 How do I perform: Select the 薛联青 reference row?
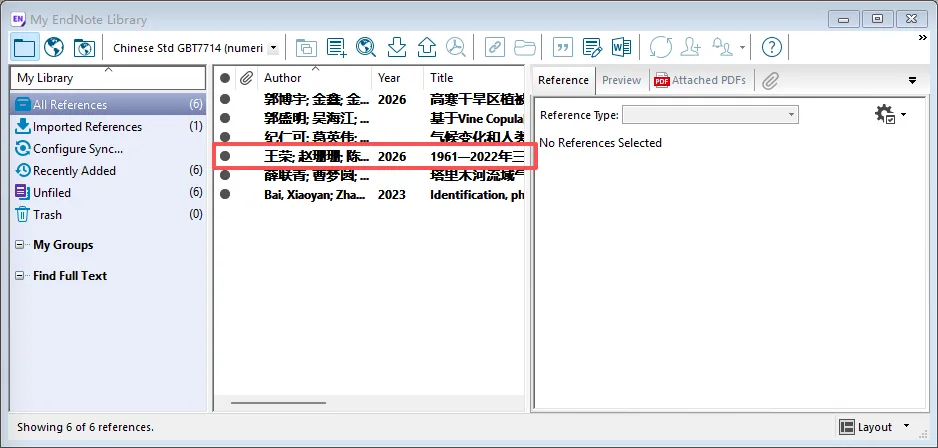[x=370, y=175]
